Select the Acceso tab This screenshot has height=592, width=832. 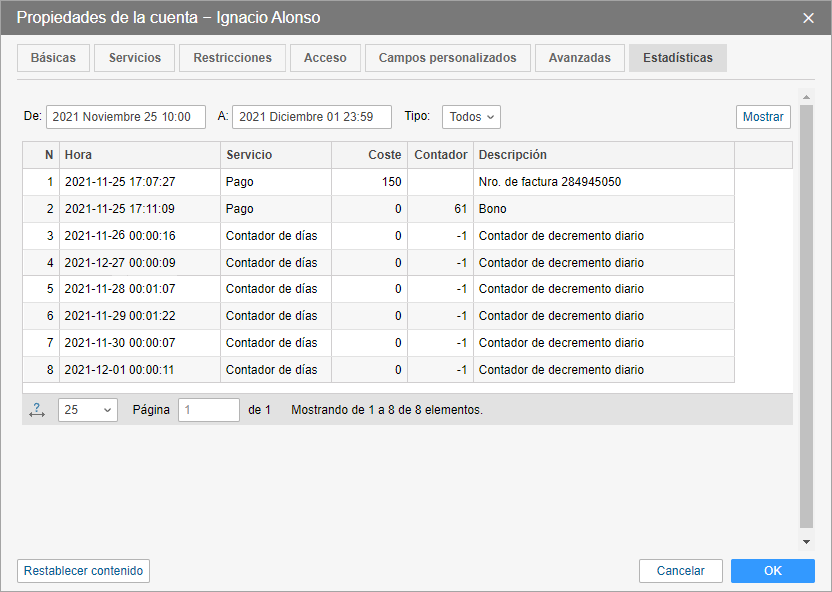(x=325, y=58)
